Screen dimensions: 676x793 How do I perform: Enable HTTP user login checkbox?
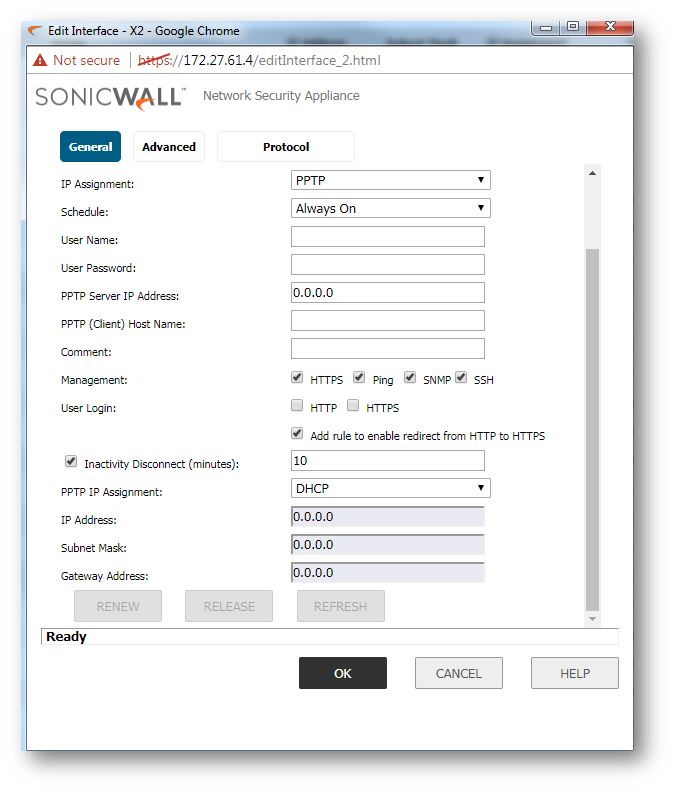tap(297, 406)
